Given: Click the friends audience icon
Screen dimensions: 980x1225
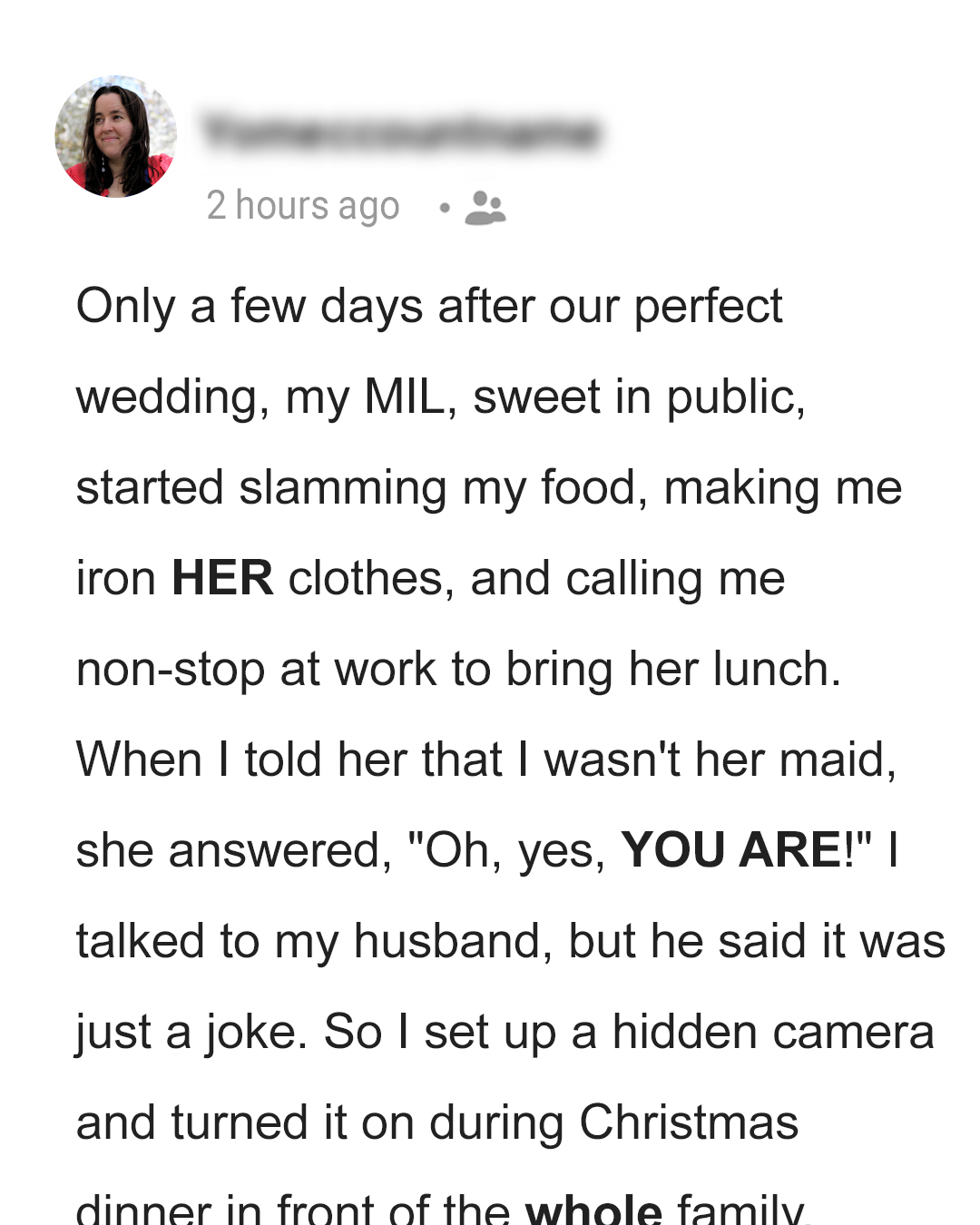Looking at the screenshot, I should pyautogui.click(x=485, y=208).
